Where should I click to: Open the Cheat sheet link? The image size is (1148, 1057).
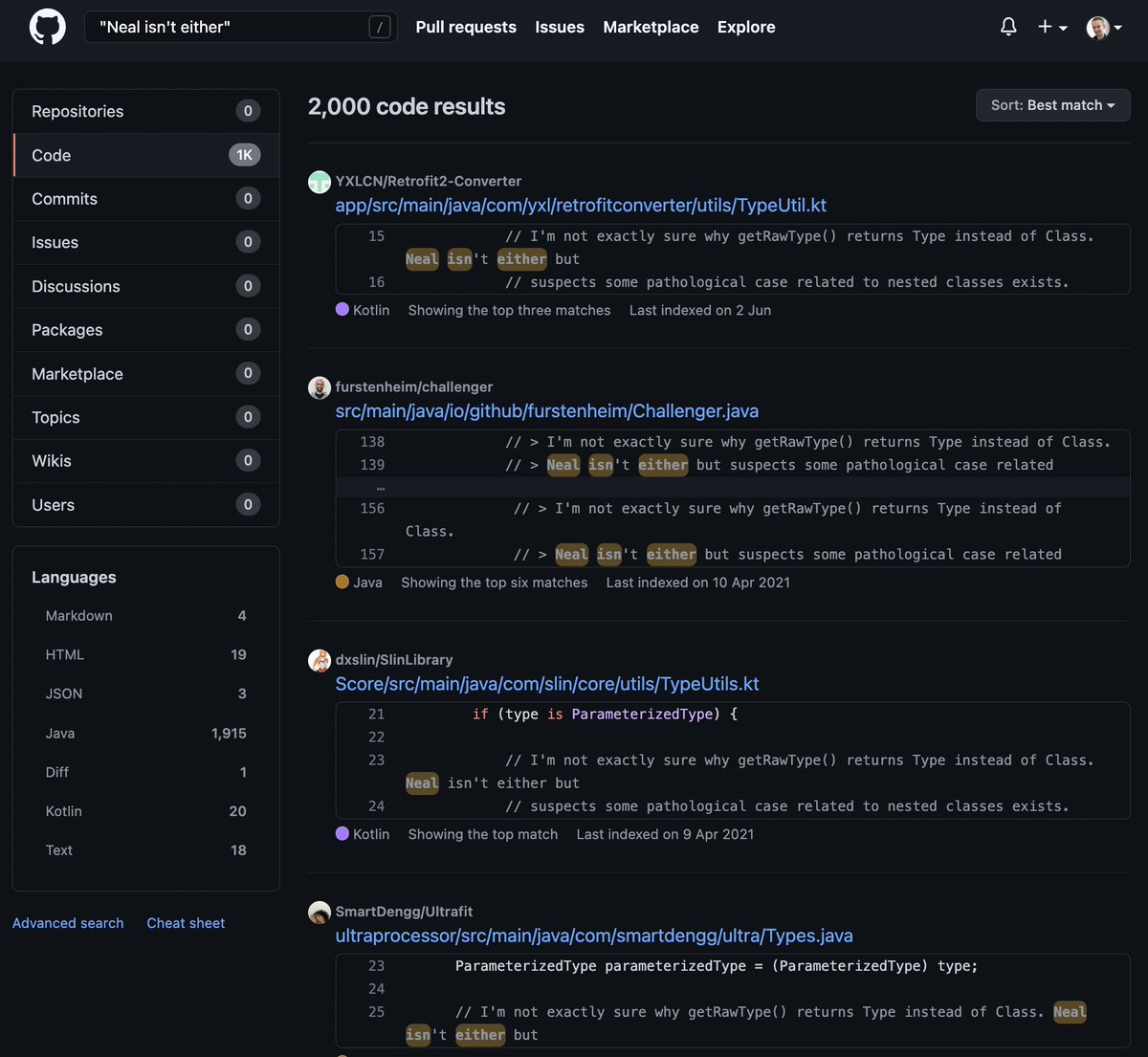[186, 923]
